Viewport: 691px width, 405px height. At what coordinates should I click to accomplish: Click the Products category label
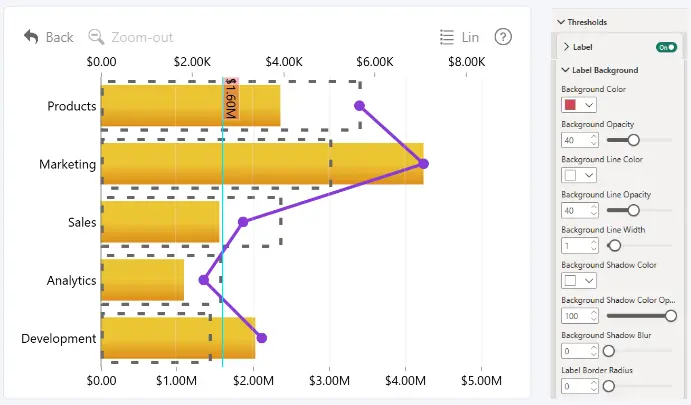pyautogui.click(x=72, y=106)
